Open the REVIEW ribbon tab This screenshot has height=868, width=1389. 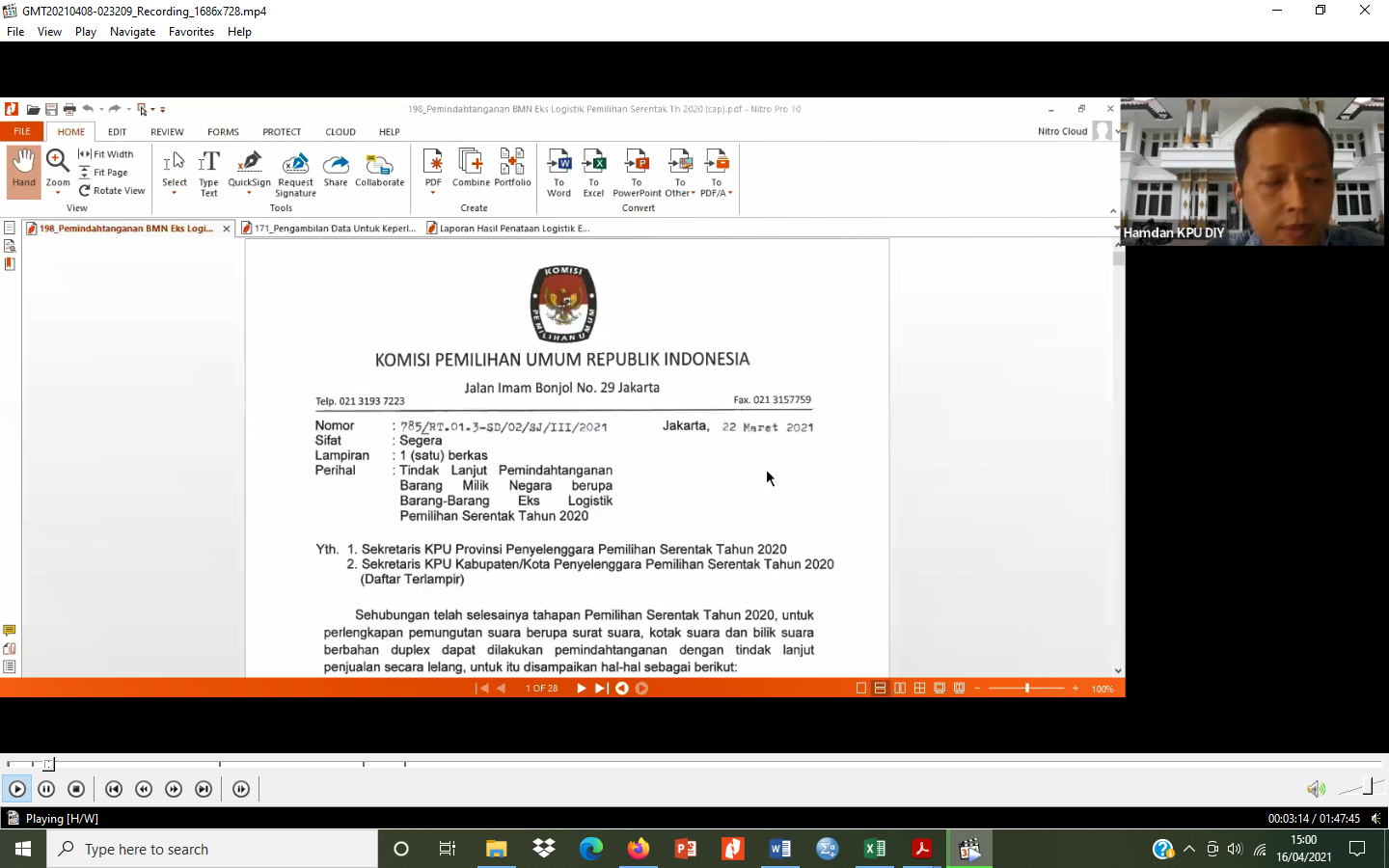[x=167, y=132]
